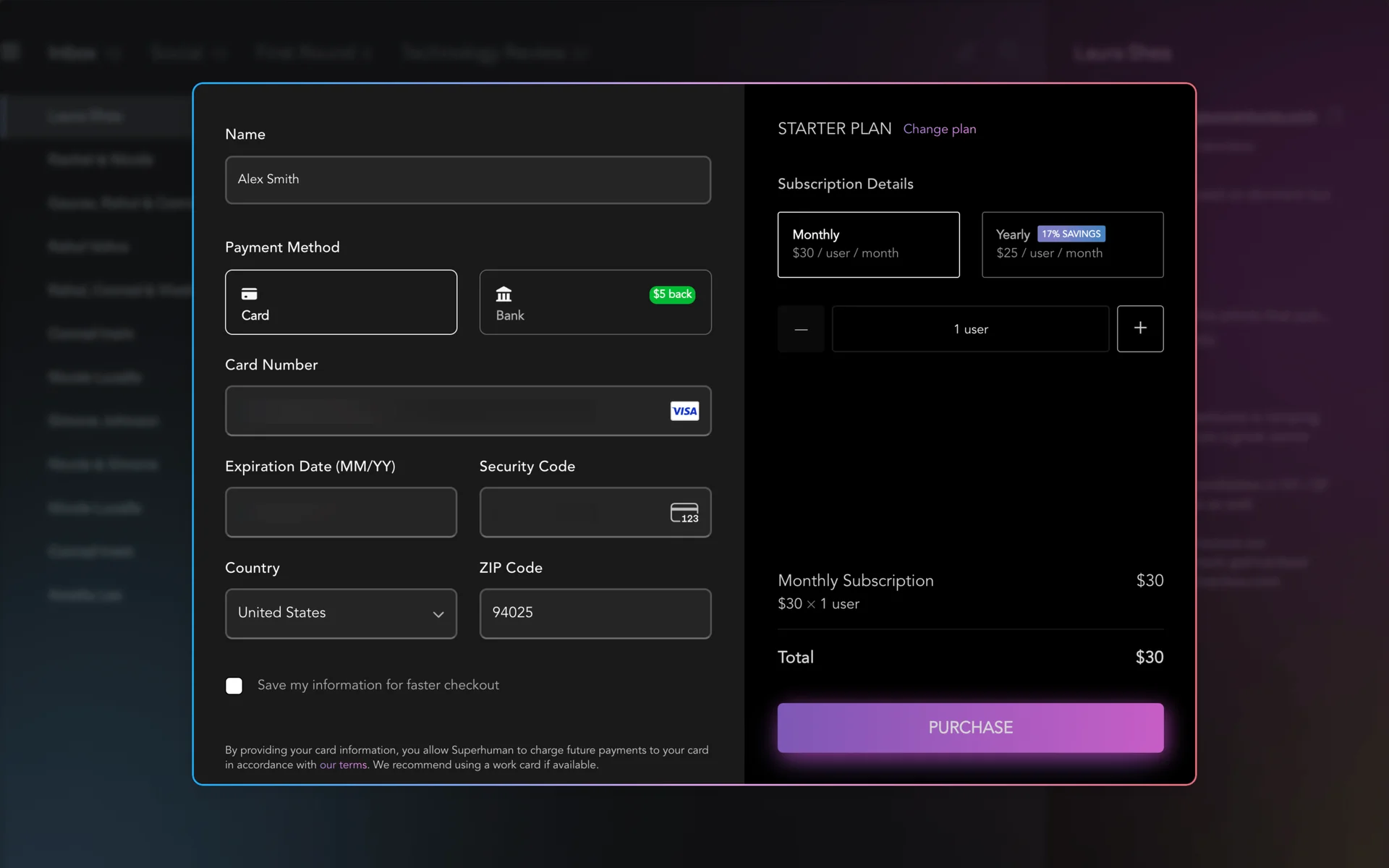This screenshot has height=868, width=1389.
Task: Click the security code 123 card icon
Action: click(684, 513)
